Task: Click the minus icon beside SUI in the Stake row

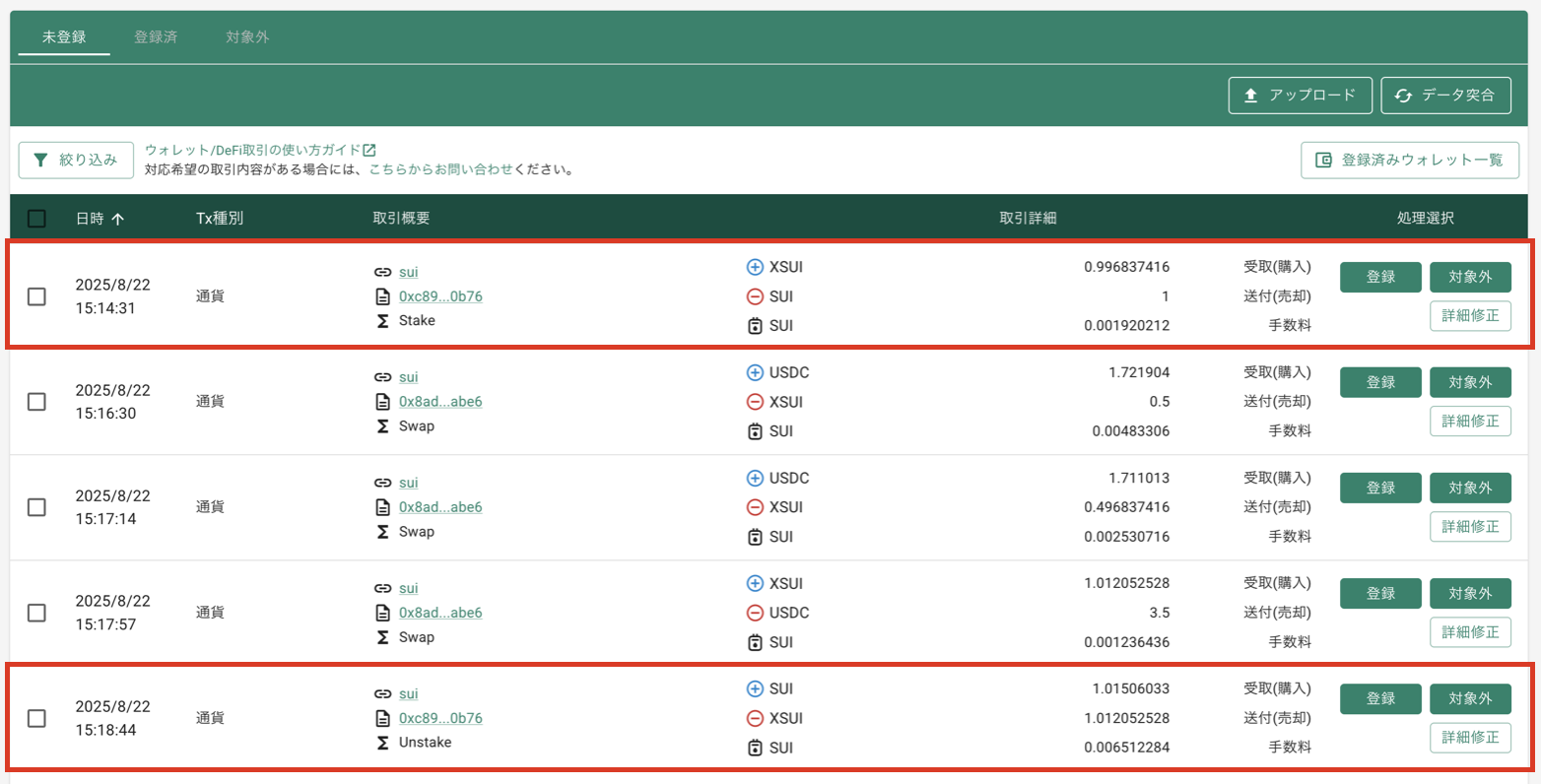Action: (755, 296)
